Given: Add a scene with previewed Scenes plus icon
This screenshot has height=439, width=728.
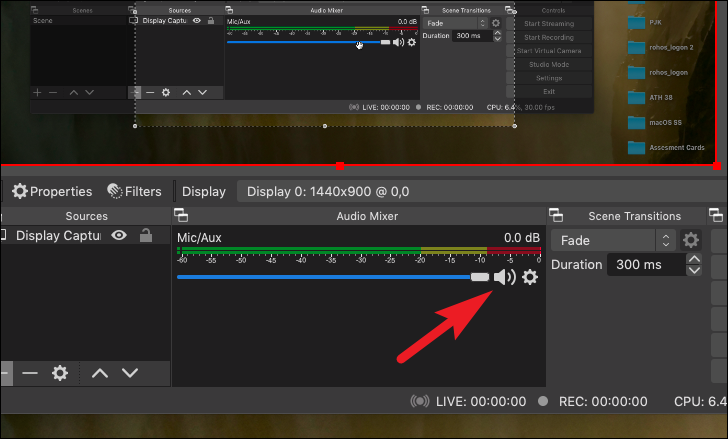Looking at the screenshot, I should click(37, 92).
